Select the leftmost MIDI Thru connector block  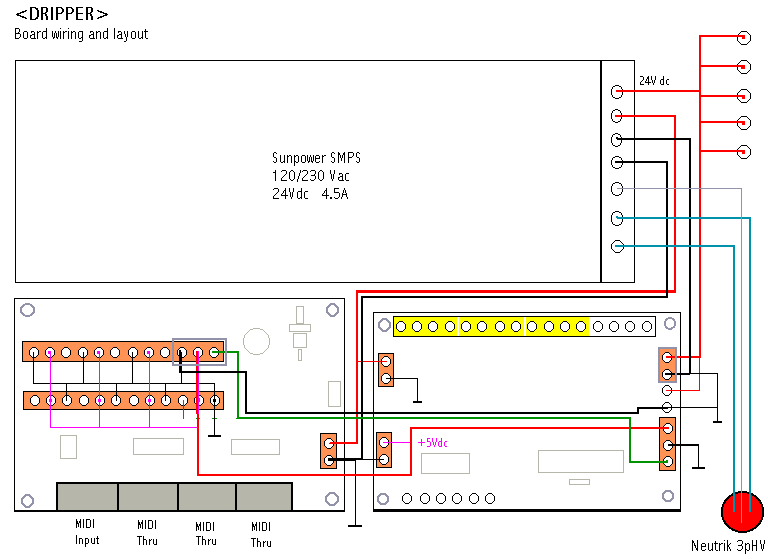point(148,497)
